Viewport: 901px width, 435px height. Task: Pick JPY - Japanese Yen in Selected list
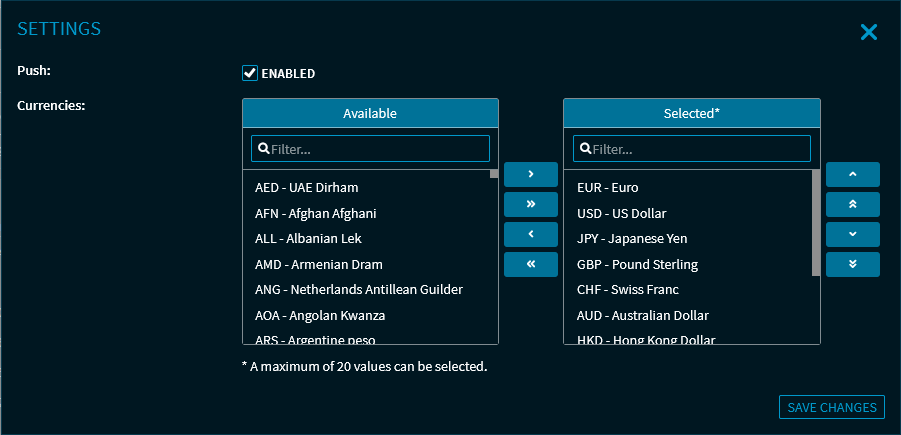(632, 239)
